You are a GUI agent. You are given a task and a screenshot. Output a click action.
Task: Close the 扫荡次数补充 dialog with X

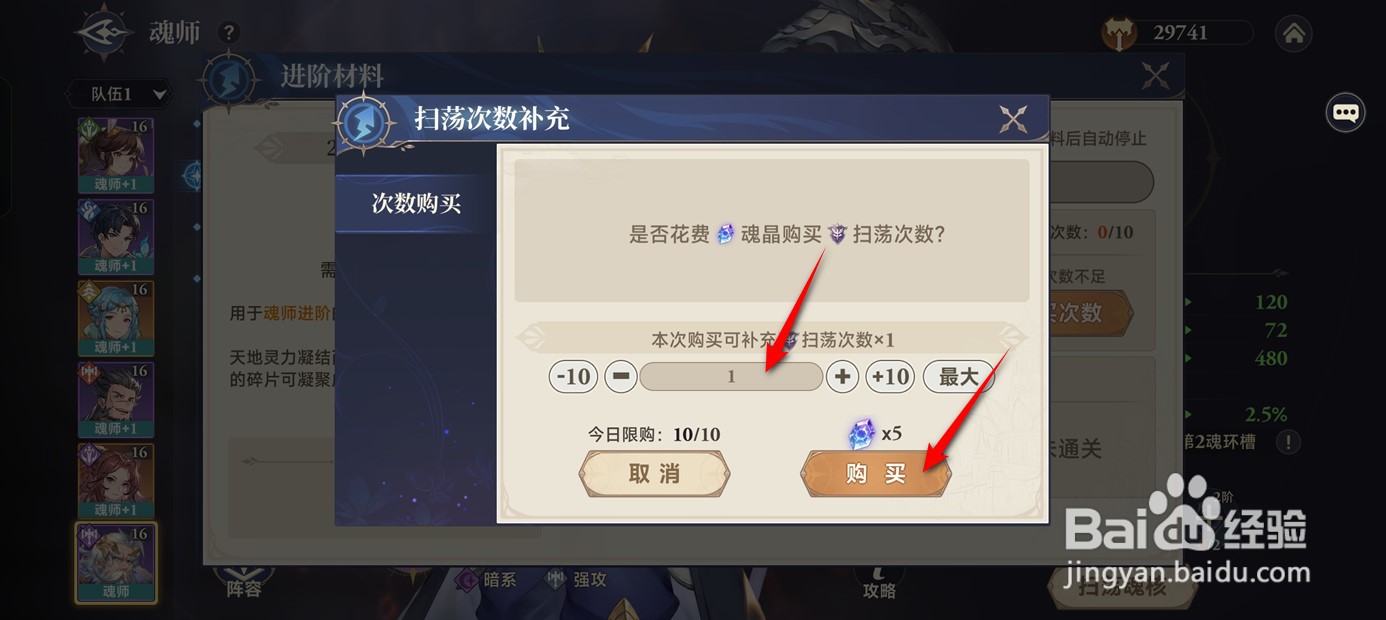pos(1013,120)
